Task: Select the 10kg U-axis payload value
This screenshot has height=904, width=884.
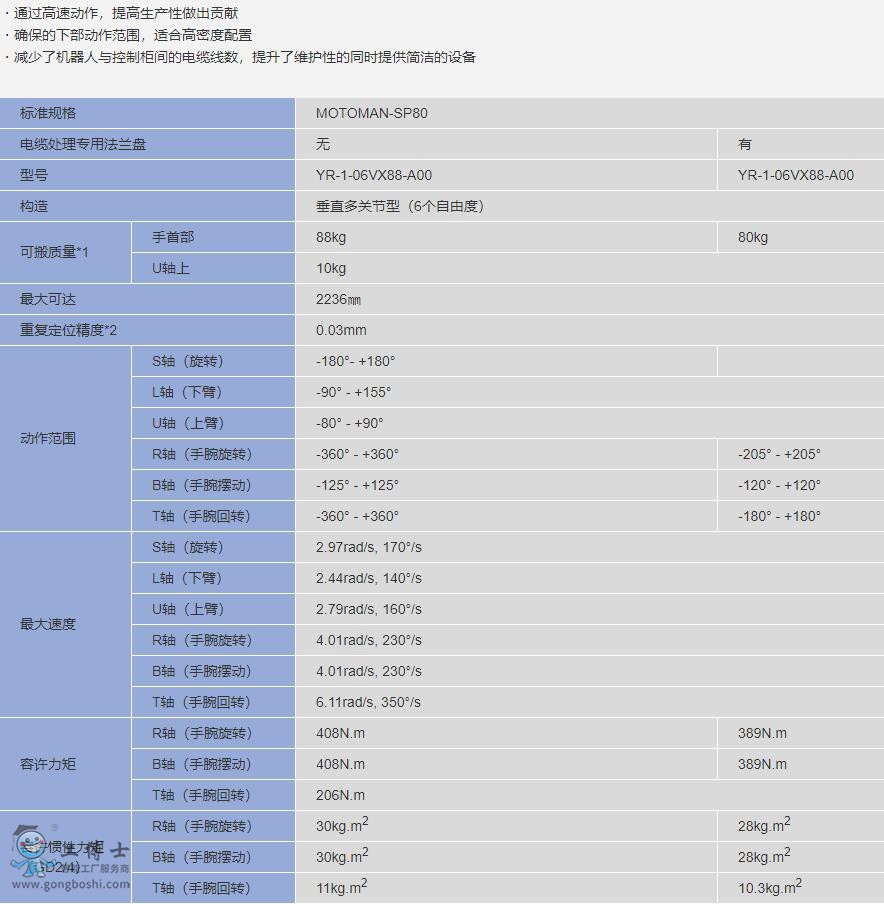Action: click(331, 268)
